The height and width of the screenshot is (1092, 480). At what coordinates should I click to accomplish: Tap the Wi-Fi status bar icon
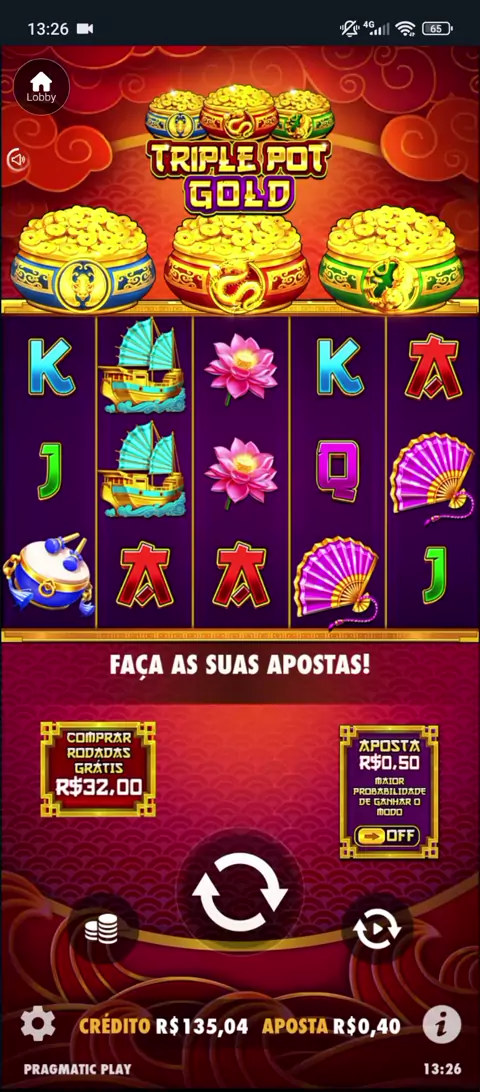pyautogui.click(x=405, y=28)
